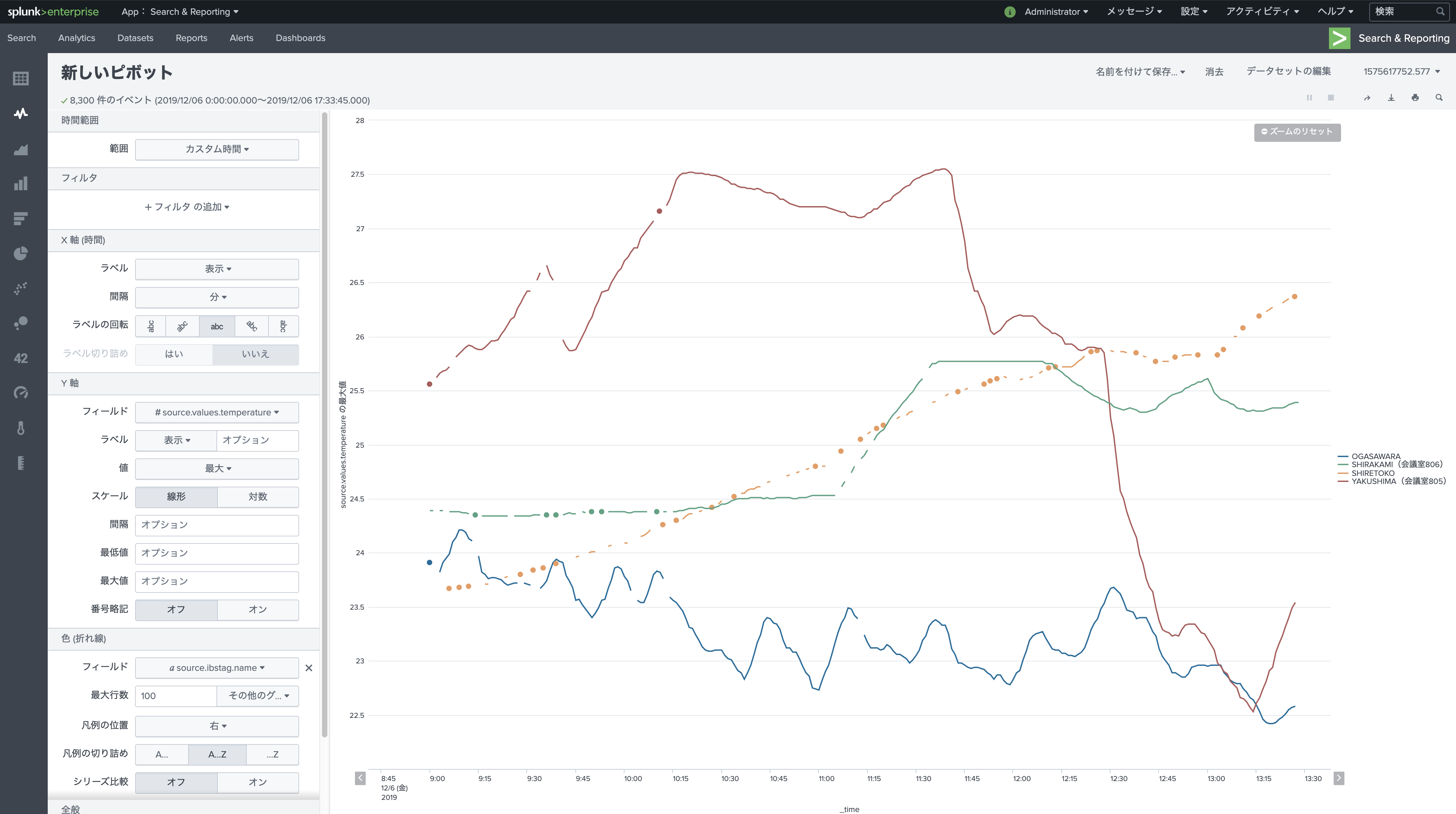Open the job ID 1575617752.577 dropdown
This screenshot has height=814, width=1456.
click(1401, 72)
